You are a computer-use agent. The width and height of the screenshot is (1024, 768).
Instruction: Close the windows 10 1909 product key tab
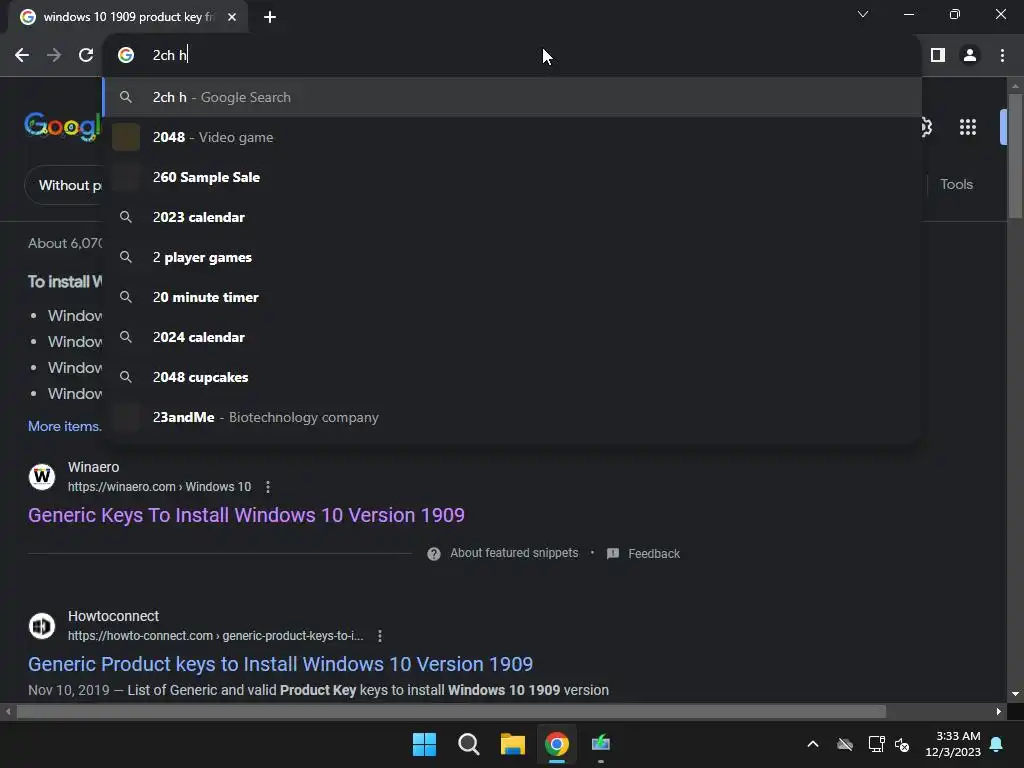232,17
